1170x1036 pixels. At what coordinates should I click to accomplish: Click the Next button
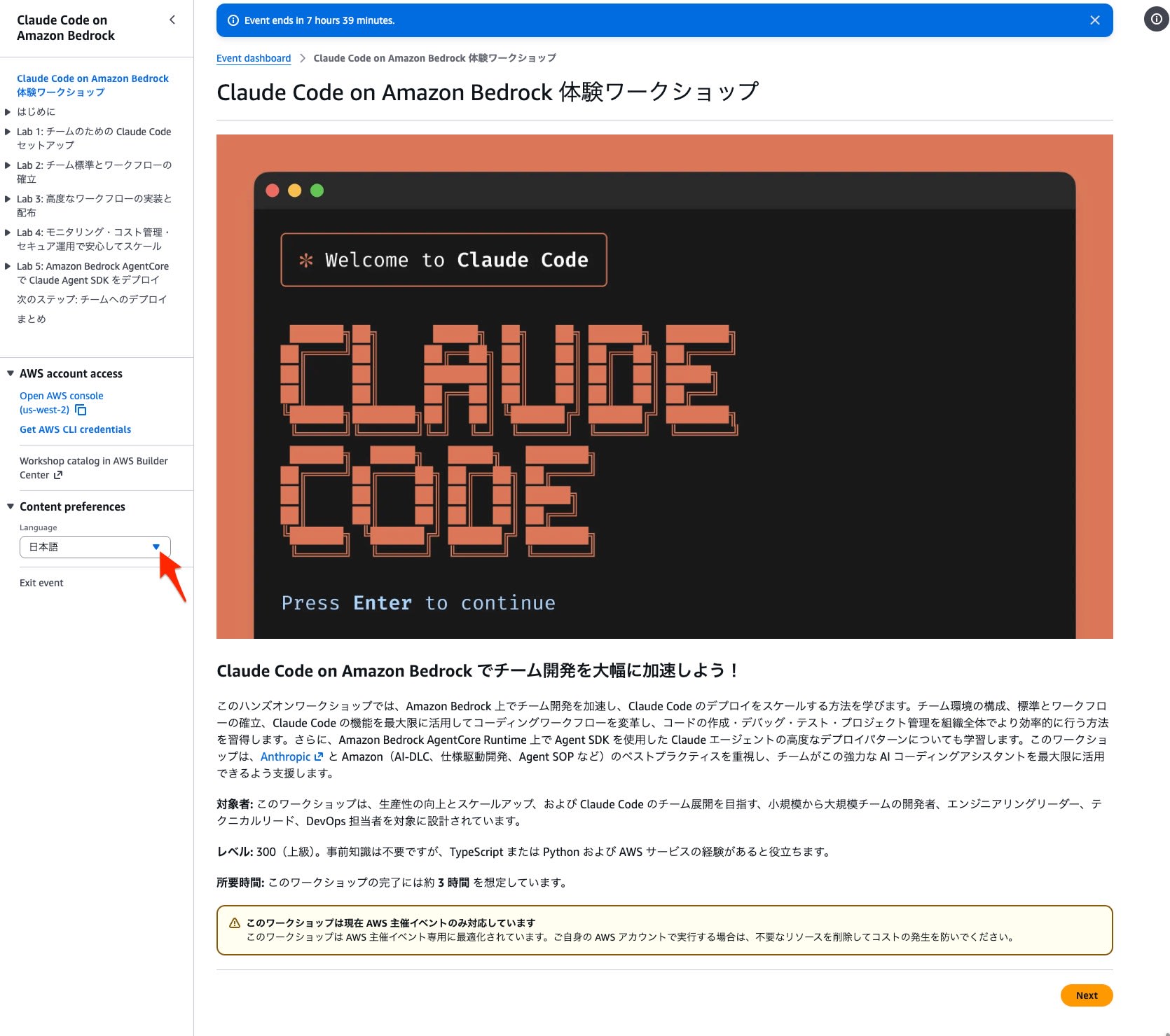pyautogui.click(x=1087, y=995)
